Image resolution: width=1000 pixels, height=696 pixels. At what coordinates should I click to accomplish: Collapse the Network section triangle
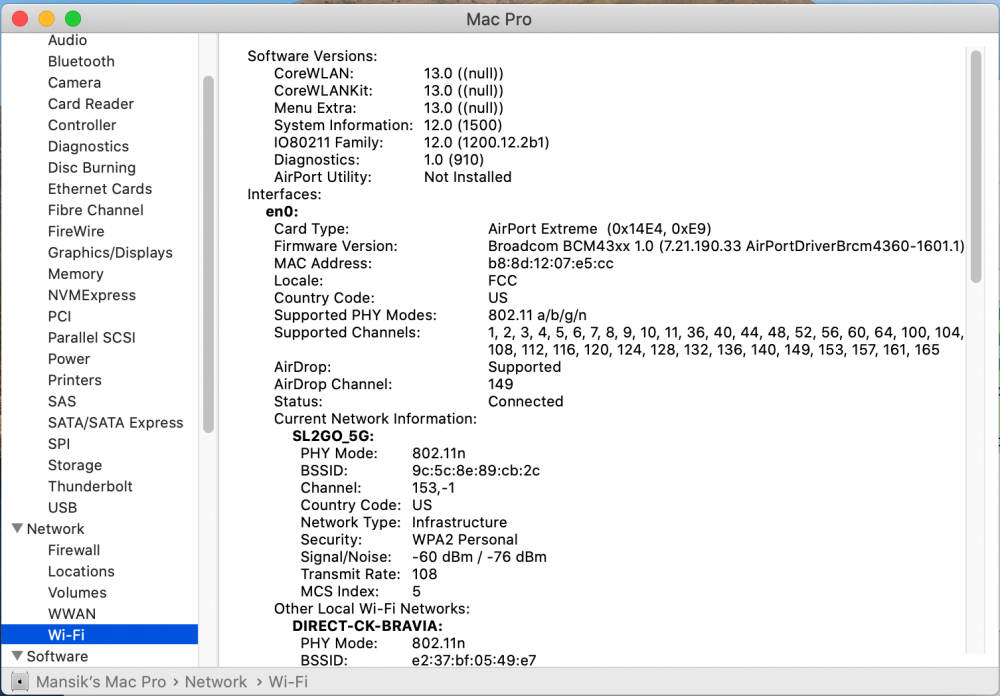pos(17,528)
